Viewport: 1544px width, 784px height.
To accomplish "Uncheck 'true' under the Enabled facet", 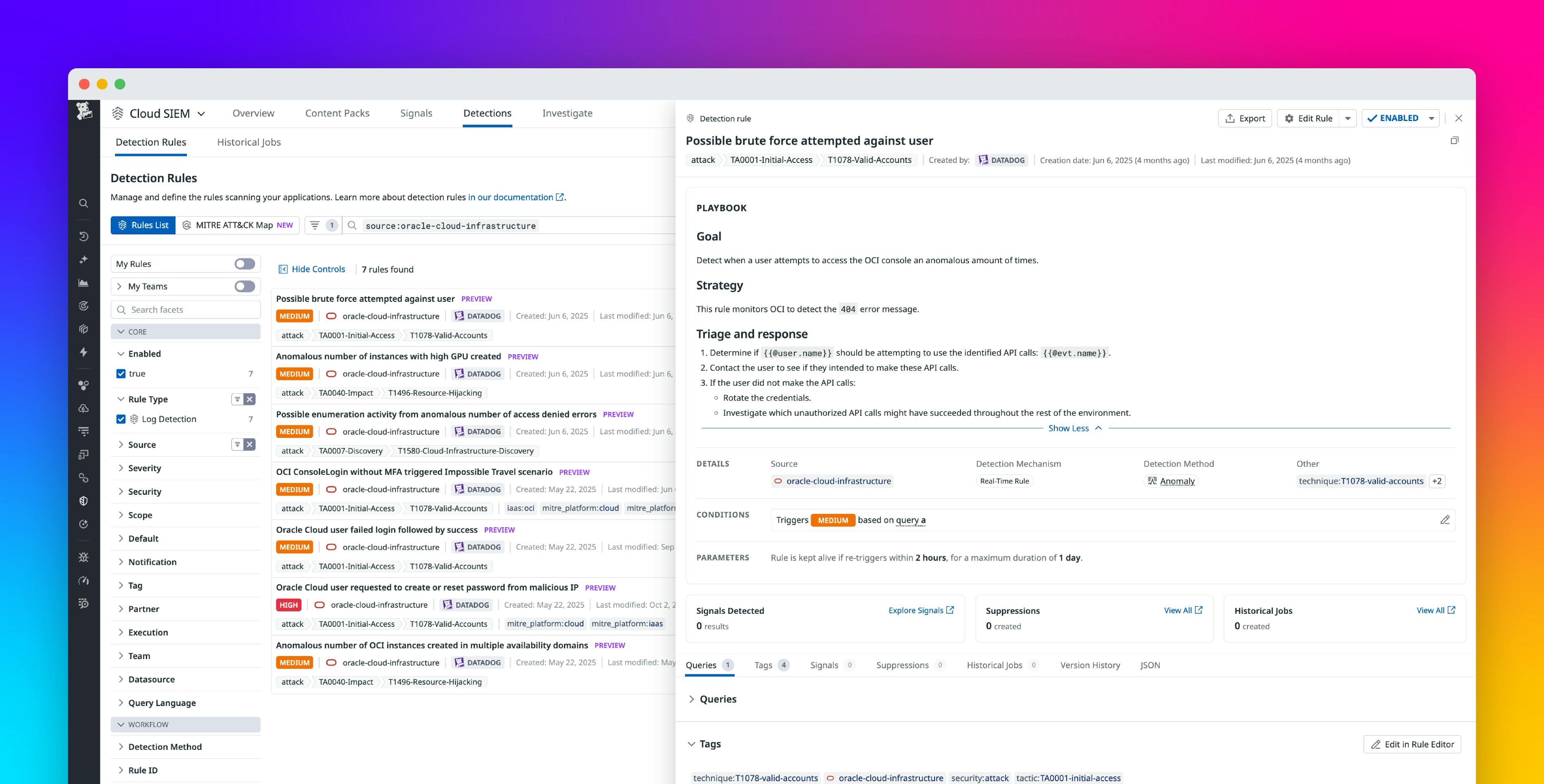I will [121, 373].
